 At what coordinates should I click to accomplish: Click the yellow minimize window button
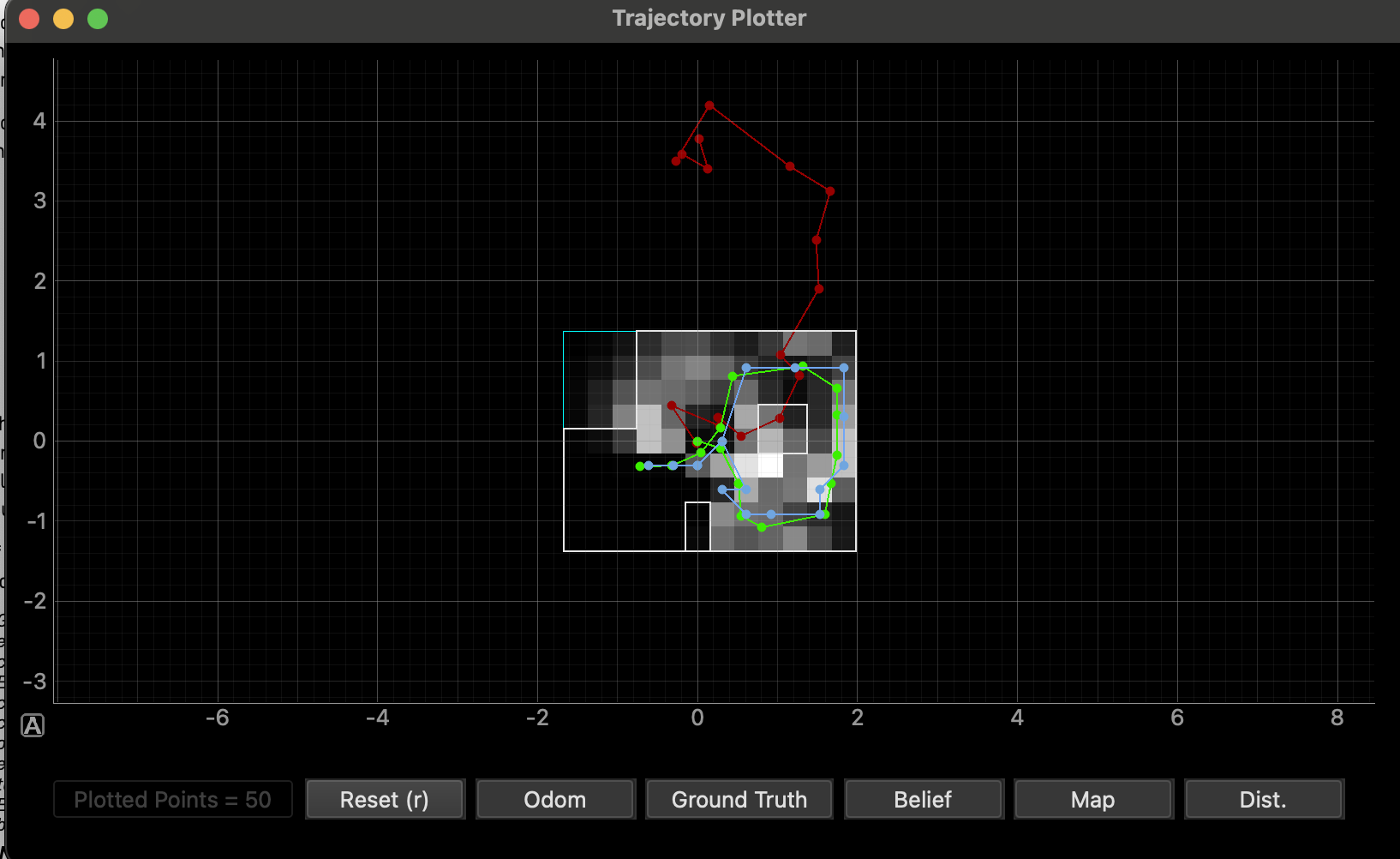[63, 19]
